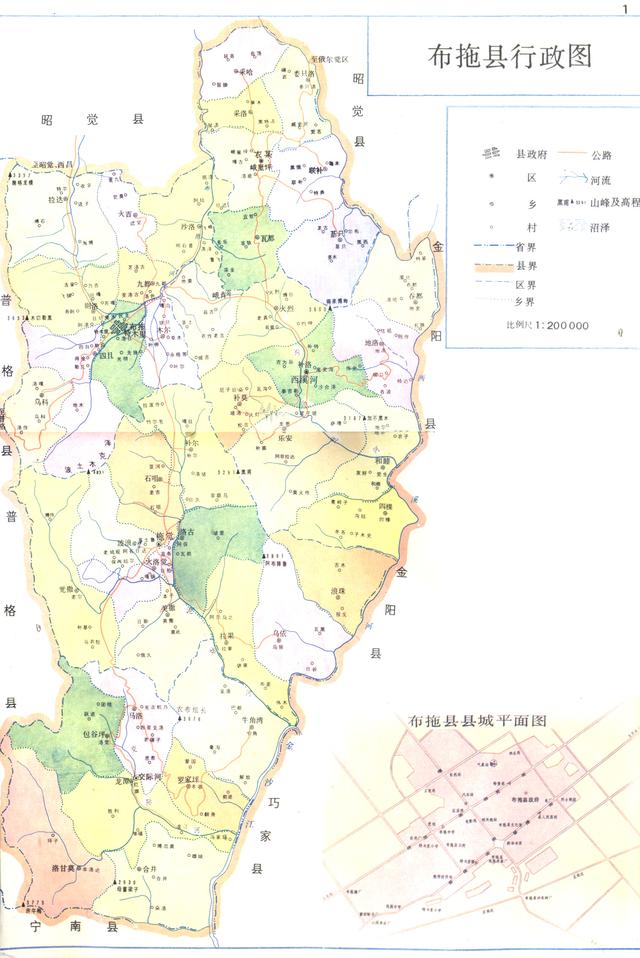Click the 沙洛 place label
Screen dimensions: 640x958
pyautogui.click(x=187, y=226)
